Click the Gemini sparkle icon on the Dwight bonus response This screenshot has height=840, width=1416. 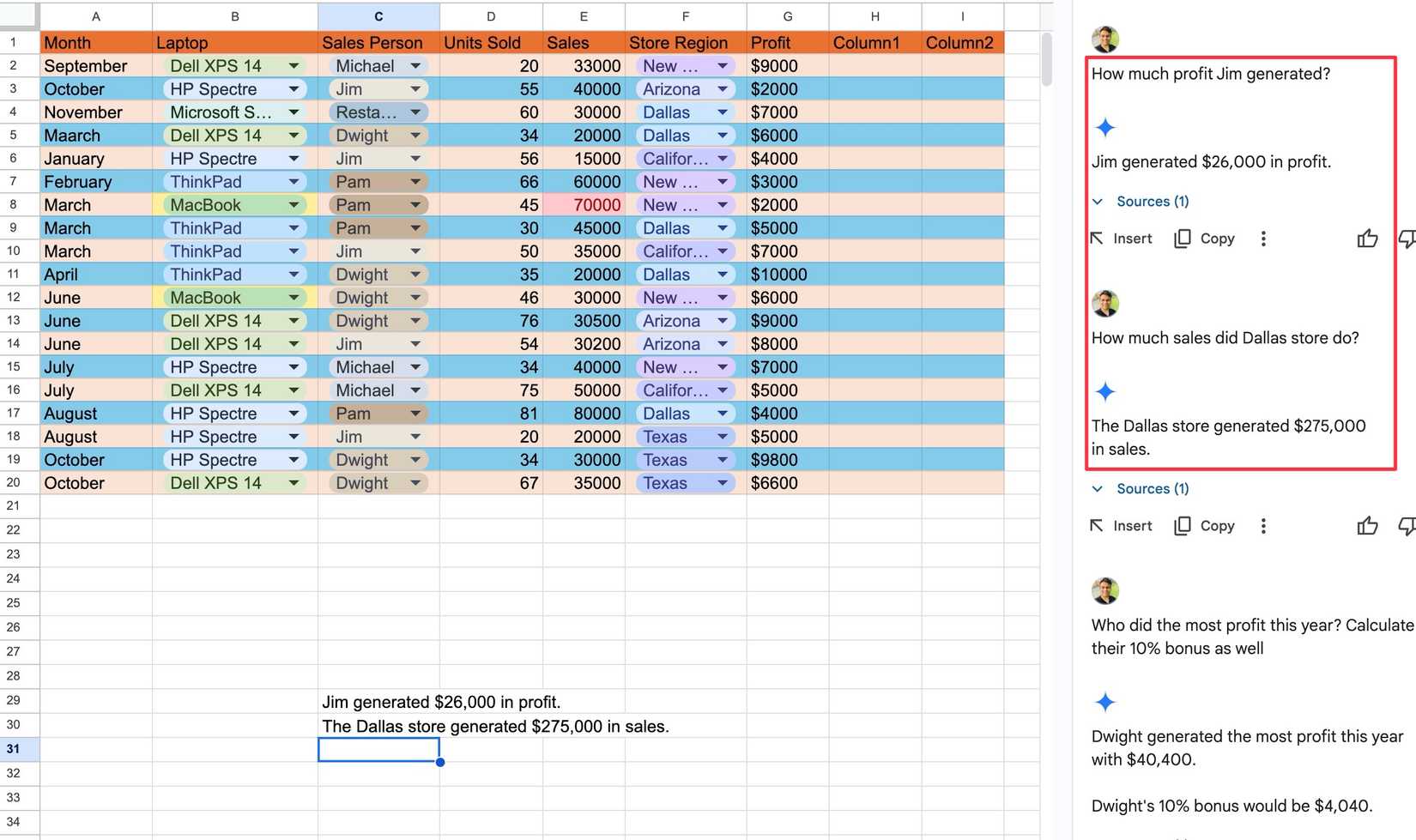coord(1105,702)
